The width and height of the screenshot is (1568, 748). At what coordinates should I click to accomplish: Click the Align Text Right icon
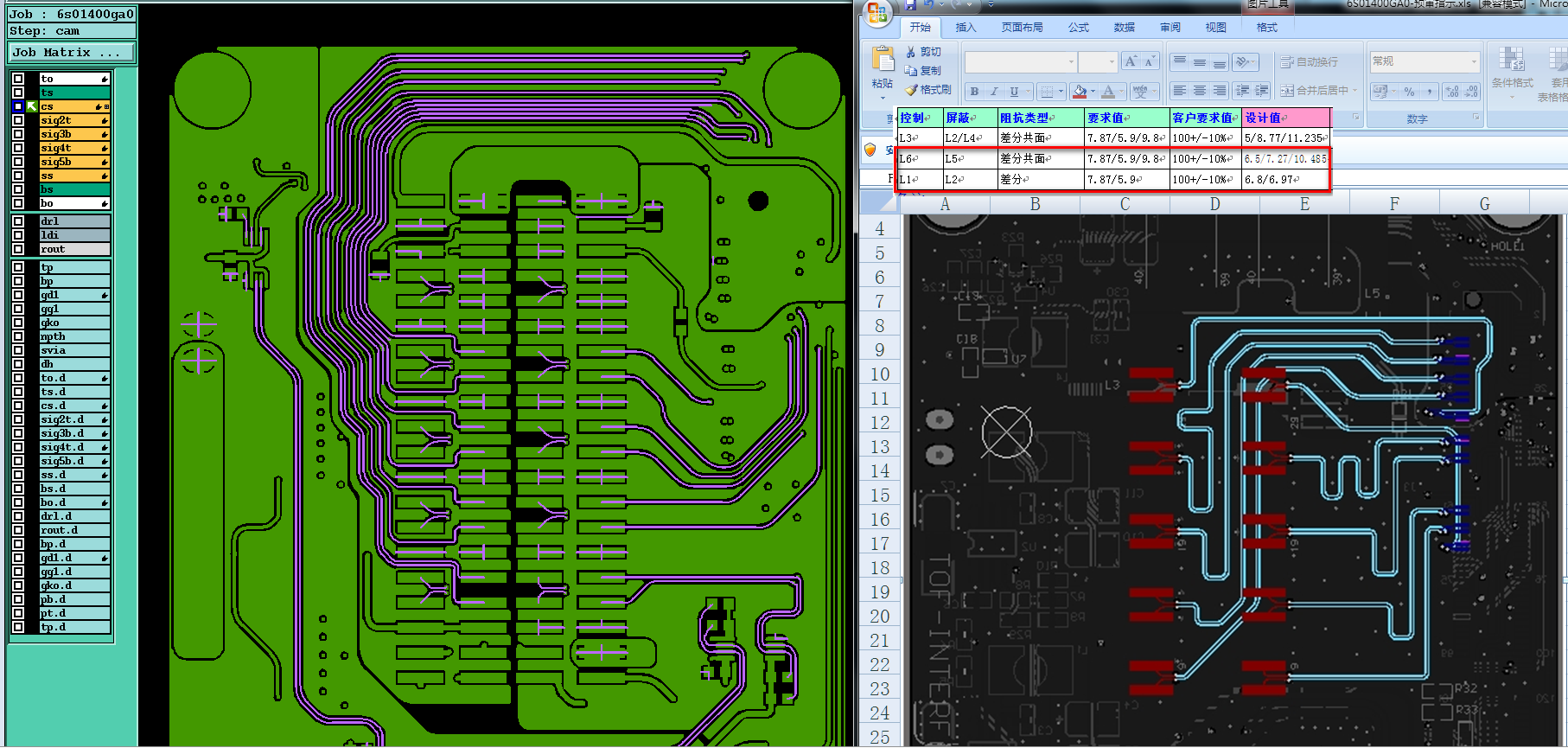(1219, 90)
